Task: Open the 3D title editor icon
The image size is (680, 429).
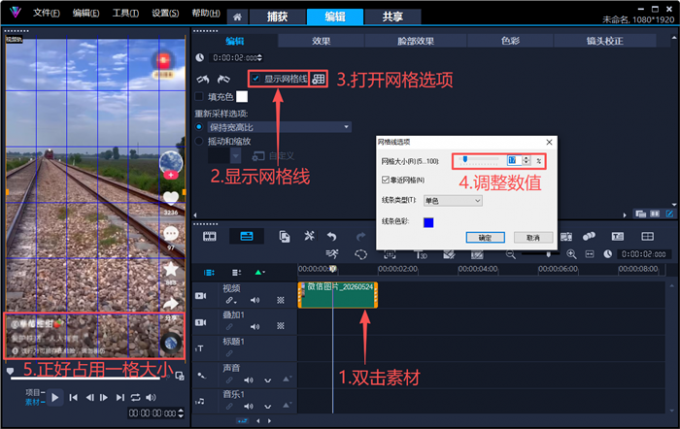Action: coord(421,255)
